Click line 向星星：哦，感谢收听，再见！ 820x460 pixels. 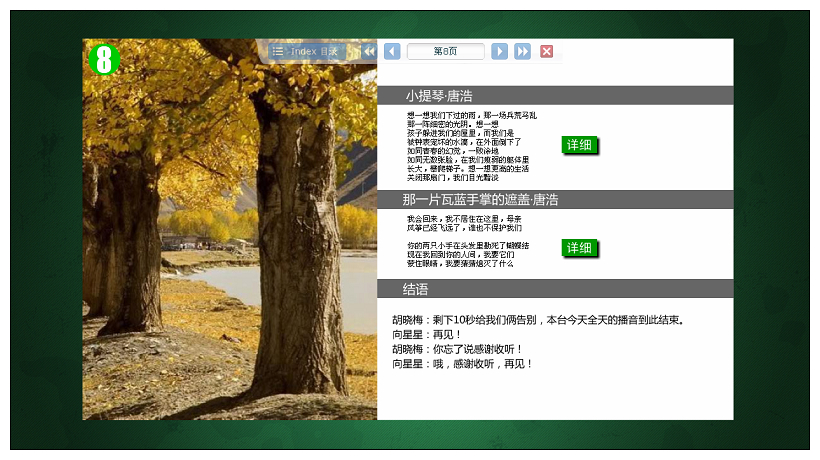coord(462,364)
